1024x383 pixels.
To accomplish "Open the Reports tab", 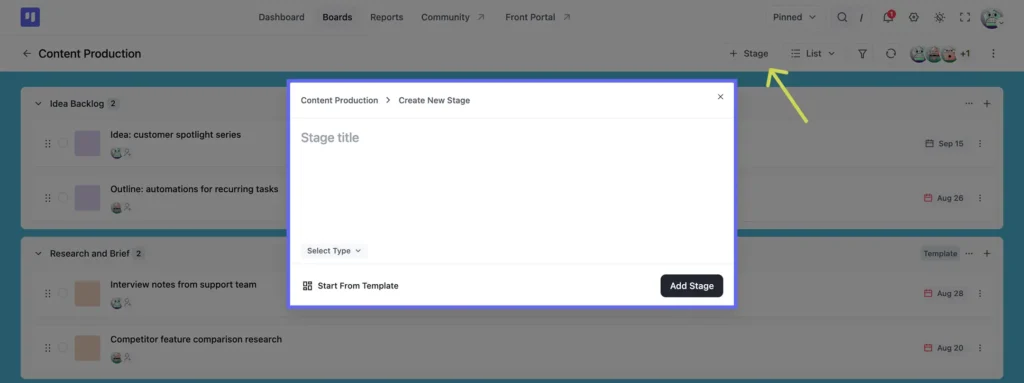I will (x=387, y=17).
